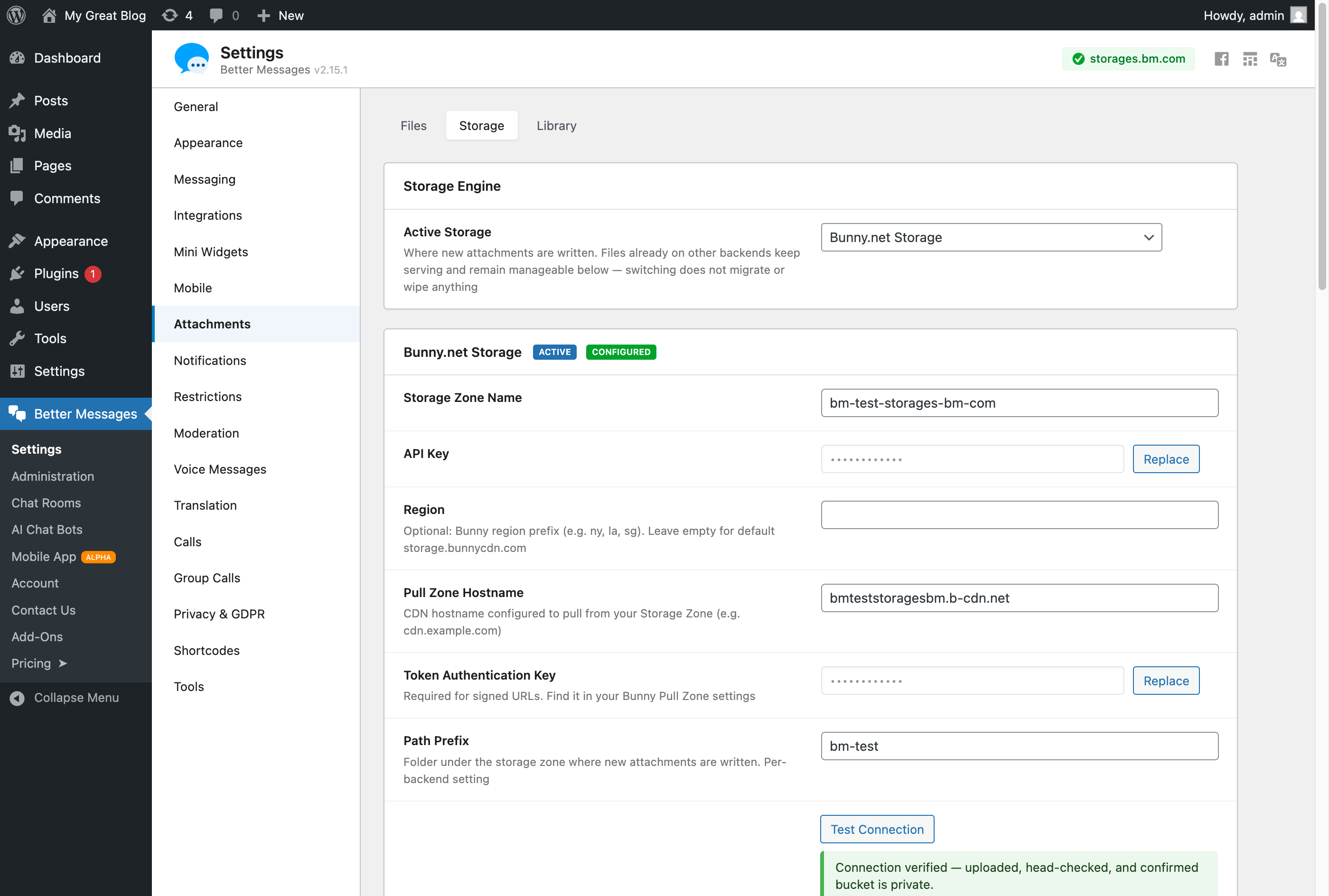Viewport: 1329px width, 896px height.
Task: Open the Shortcodes section
Action: 256,650
